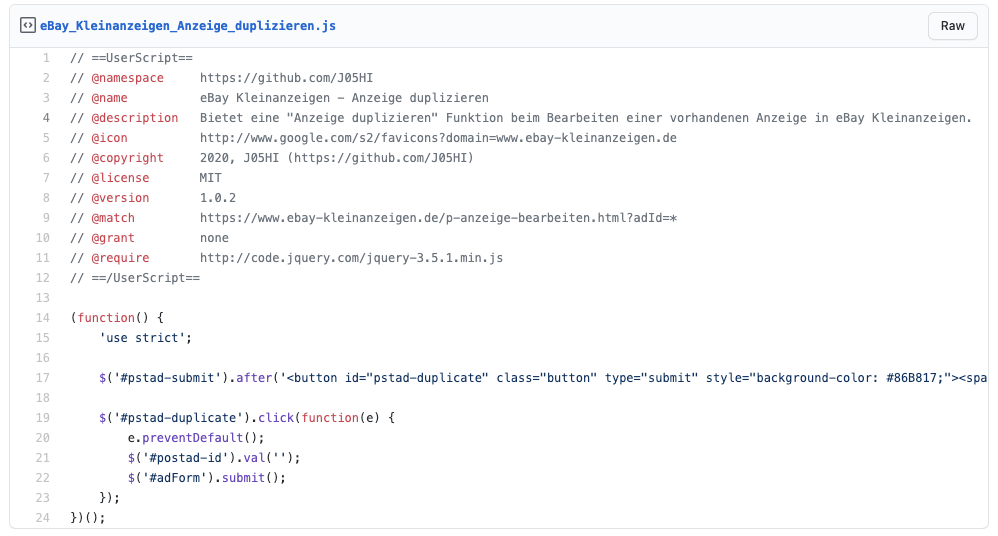The image size is (998, 536).
Task: Click the version number 1.0.2
Action: click(x=218, y=198)
